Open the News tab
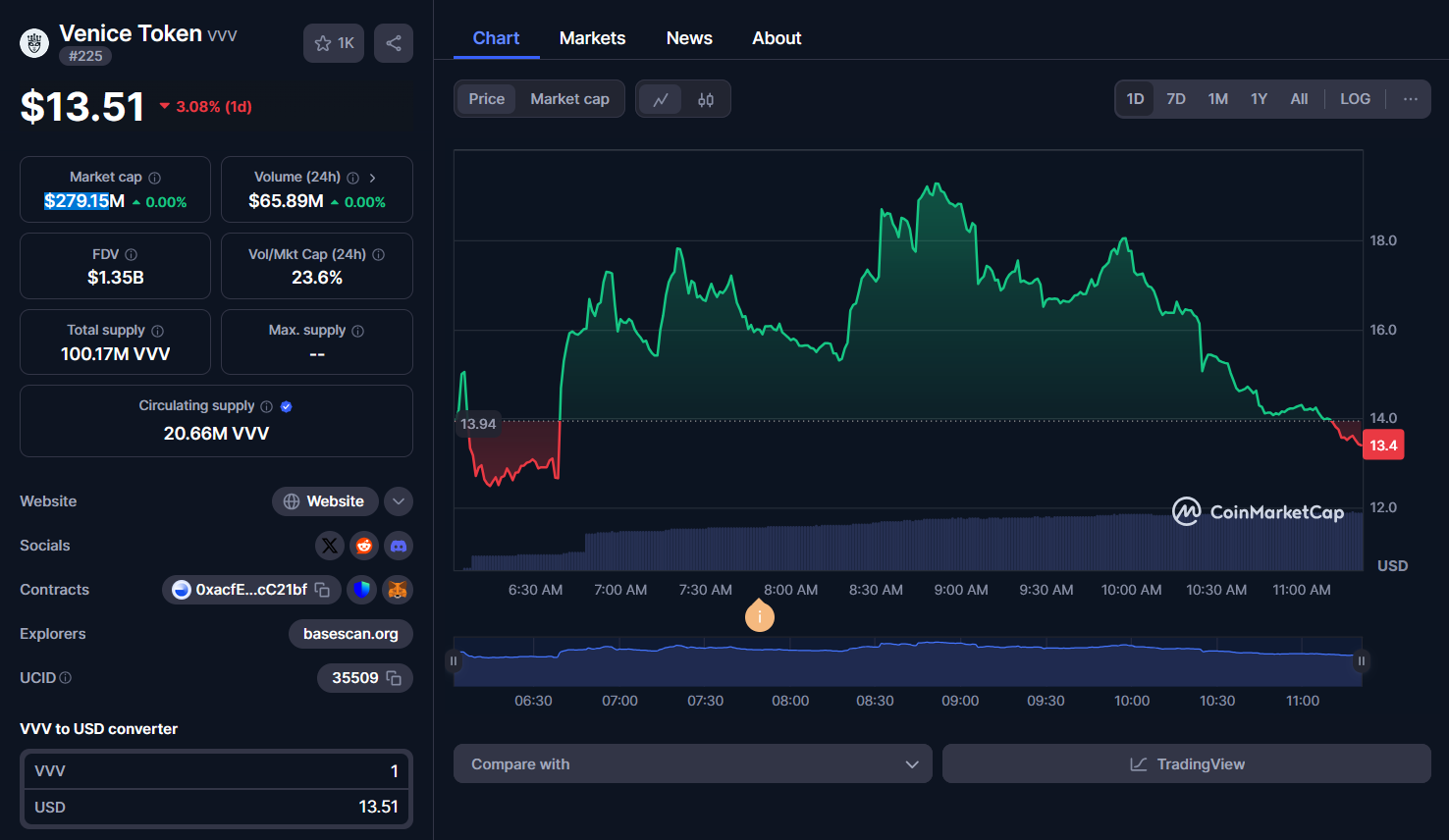 [688, 37]
